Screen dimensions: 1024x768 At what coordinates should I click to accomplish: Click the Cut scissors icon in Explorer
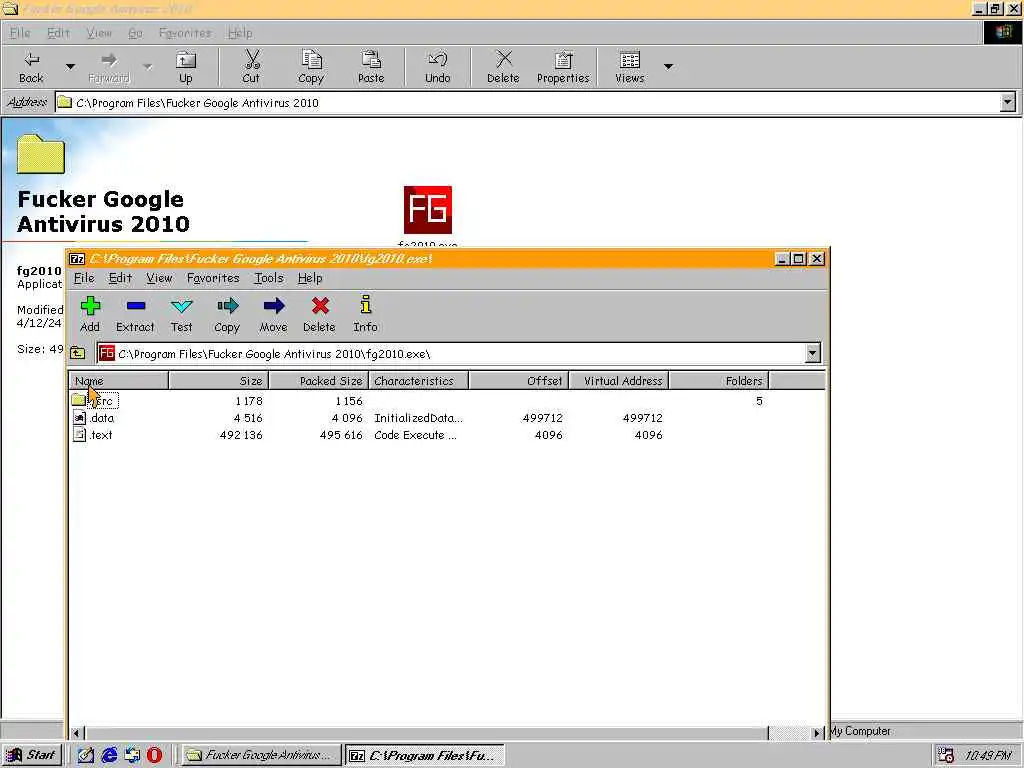pyautogui.click(x=251, y=67)
